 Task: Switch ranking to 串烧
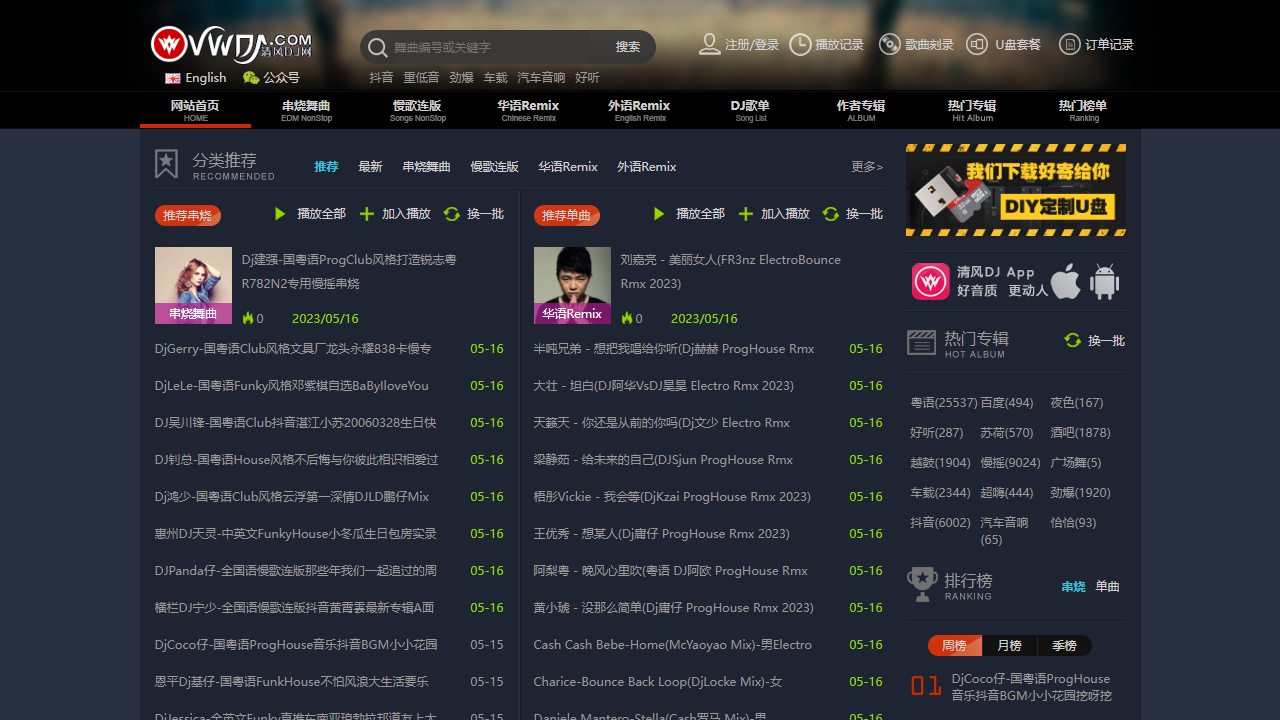[1073, 587]
